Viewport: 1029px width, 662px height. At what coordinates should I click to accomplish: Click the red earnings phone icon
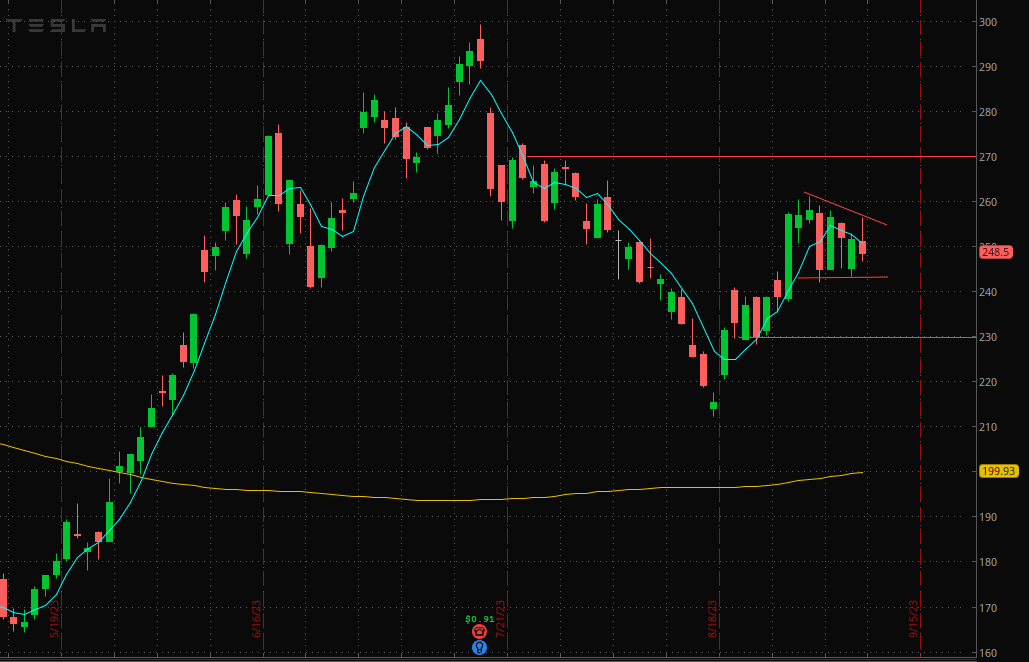click(x=480, y=632)
